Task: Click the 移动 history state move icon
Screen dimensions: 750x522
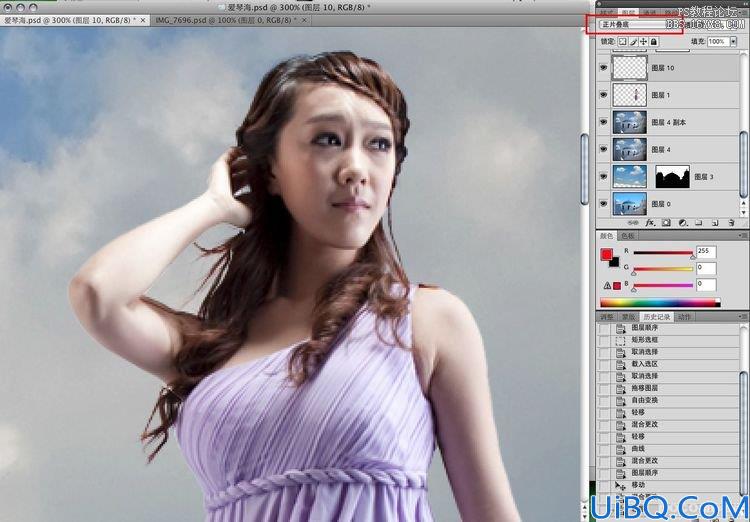Action: [x=620, y=485]
